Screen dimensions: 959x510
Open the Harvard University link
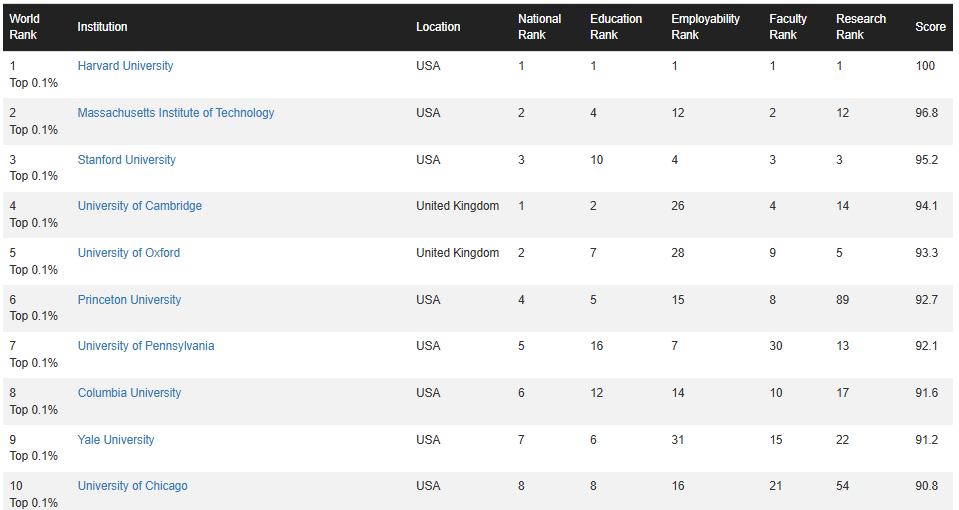click(125, 66)
